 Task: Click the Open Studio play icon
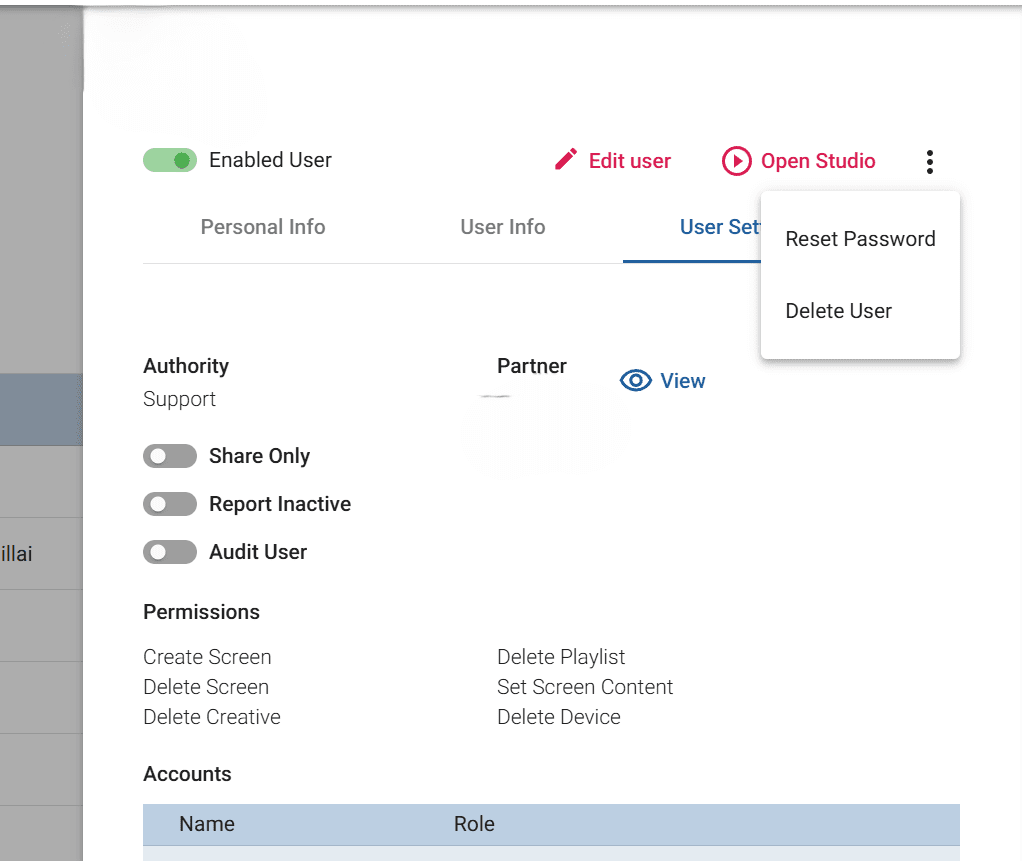pyautogui.click(x=736, y=161)
